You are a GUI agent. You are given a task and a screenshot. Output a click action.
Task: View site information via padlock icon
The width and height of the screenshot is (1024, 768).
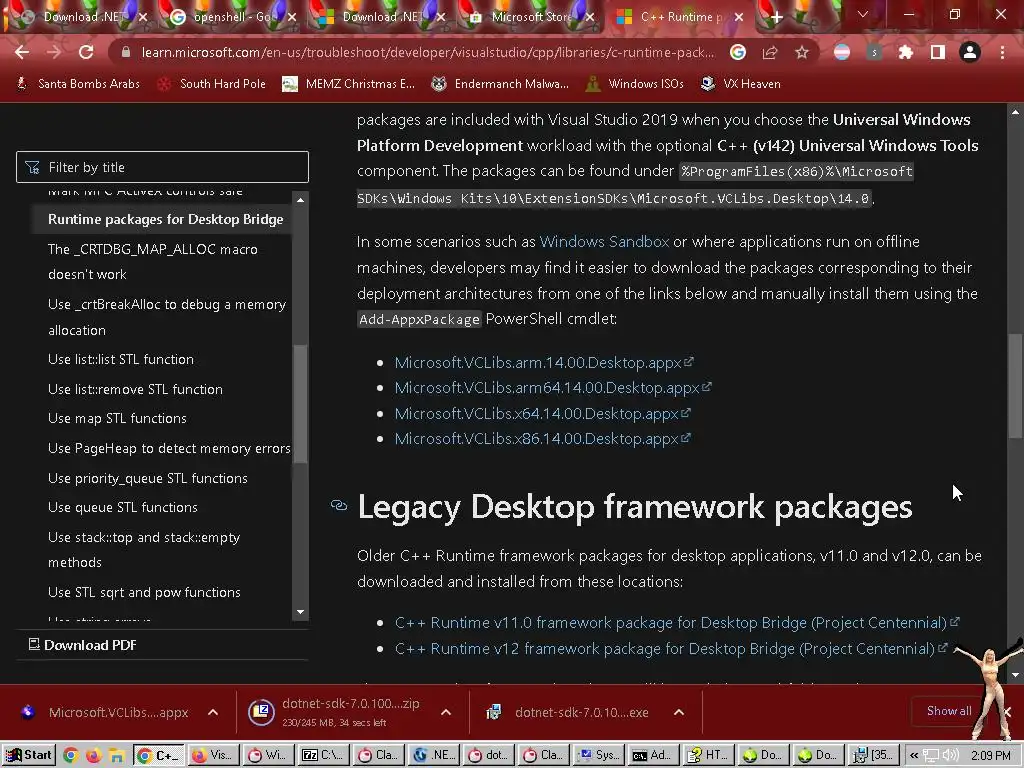click(126, 52)
